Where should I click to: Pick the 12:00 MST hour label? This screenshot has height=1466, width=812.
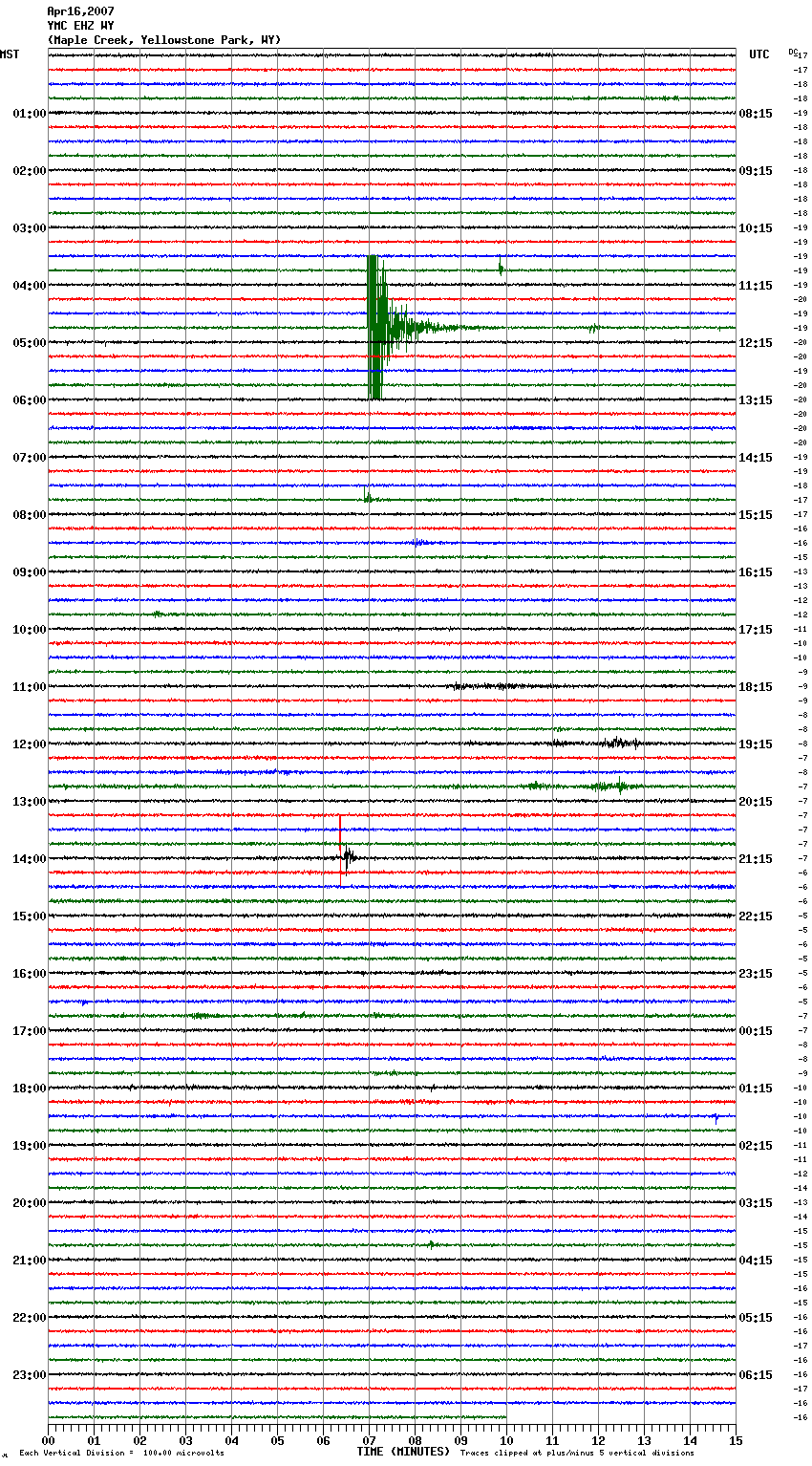[30, 744]
